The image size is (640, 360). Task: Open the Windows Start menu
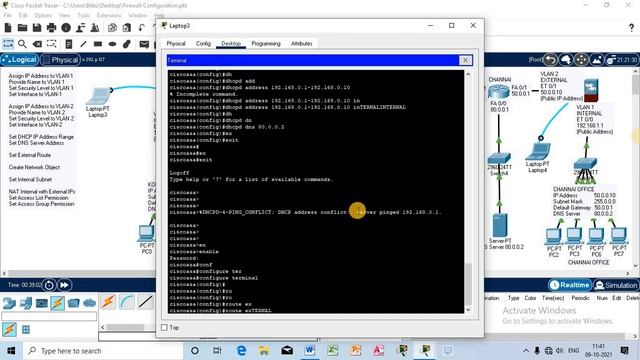pos(11,351)
